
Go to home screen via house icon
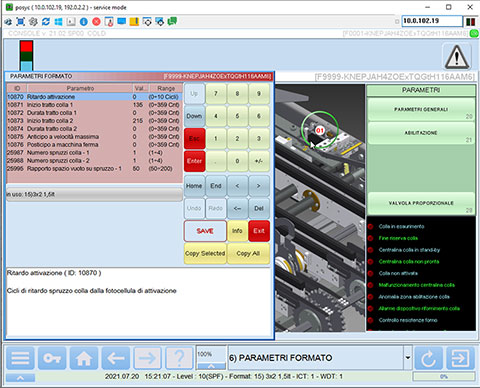tap(84, 358)
